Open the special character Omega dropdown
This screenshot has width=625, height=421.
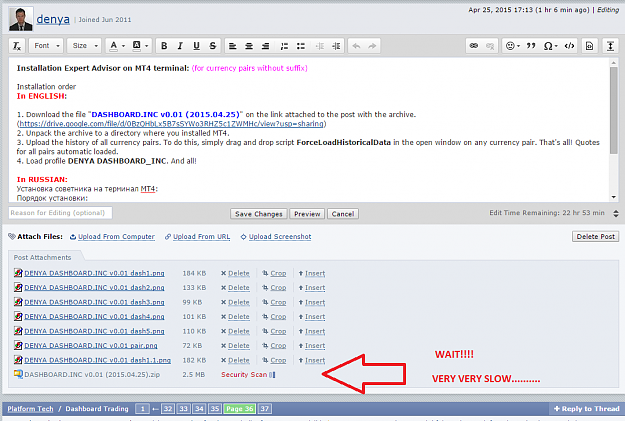point(550,46)
